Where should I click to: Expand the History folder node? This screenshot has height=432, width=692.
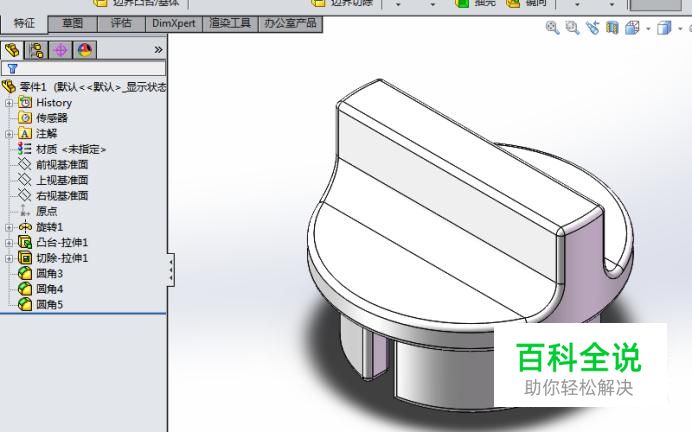pyautogui.click(x=9, y=103)
